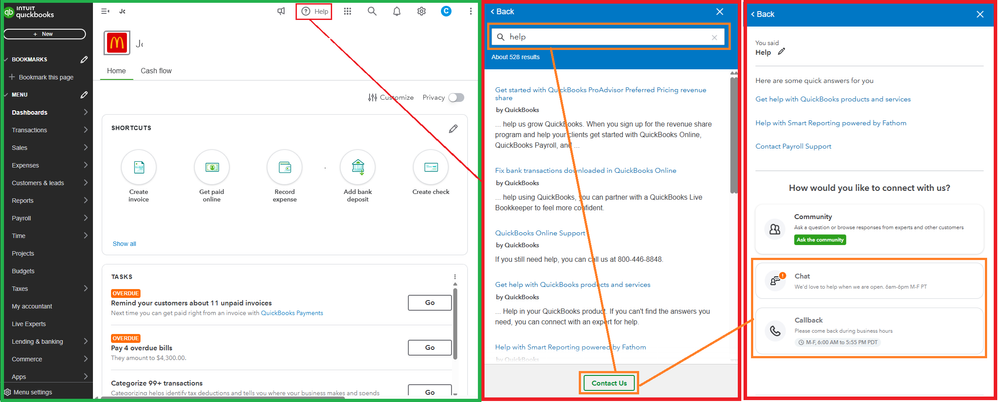Open Help in the top bar
999x402 pixels.
314,11
